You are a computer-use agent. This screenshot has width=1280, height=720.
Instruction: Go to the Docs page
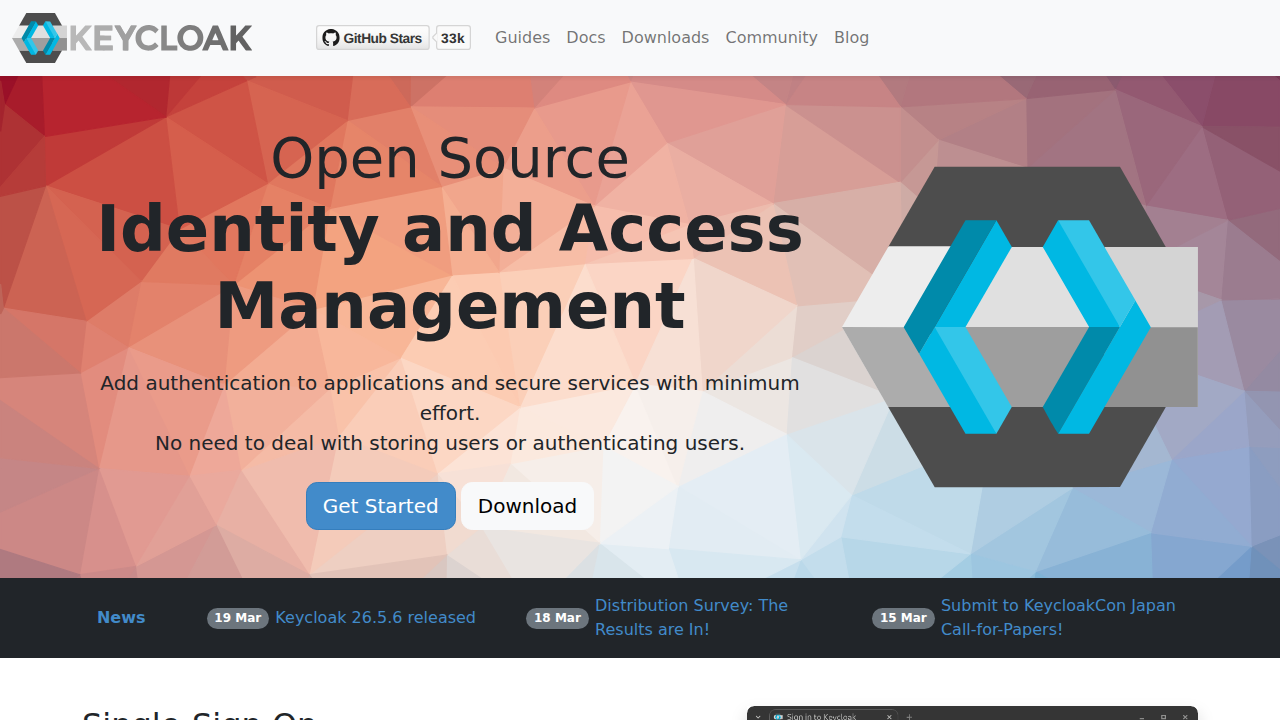(x=585, y=38)
